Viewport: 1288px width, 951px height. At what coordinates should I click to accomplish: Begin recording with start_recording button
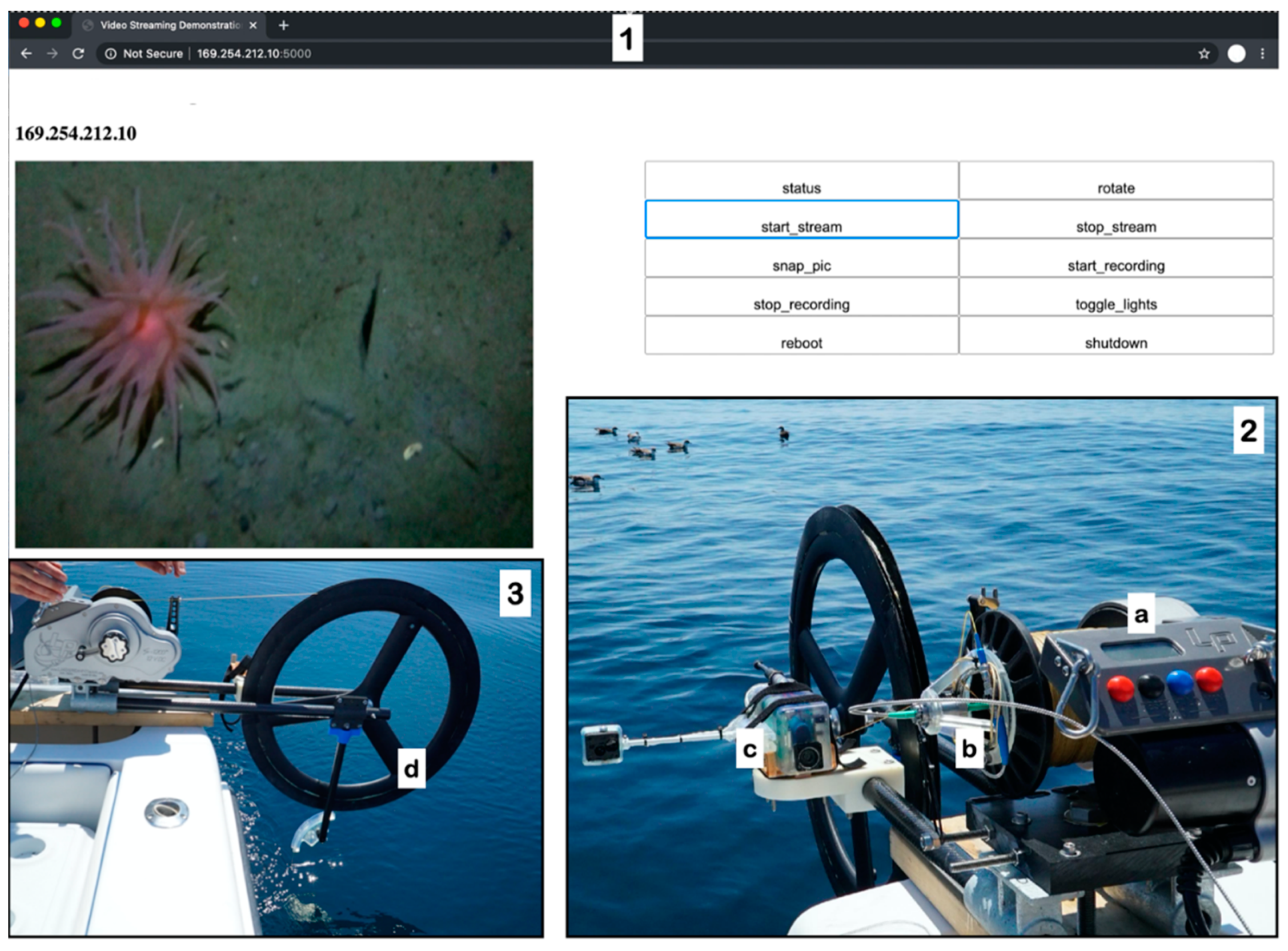coord(1115,258)
